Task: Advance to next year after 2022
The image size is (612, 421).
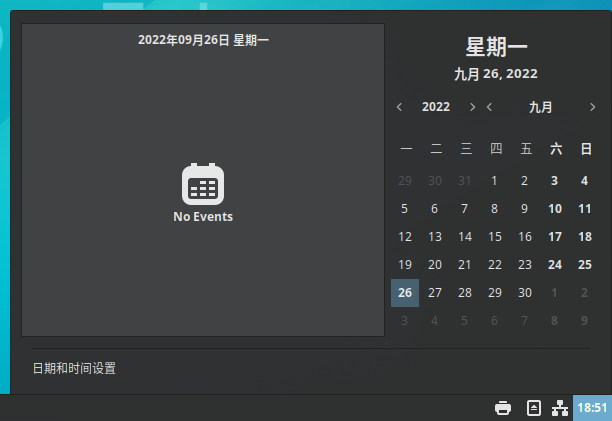Action: 472,107
